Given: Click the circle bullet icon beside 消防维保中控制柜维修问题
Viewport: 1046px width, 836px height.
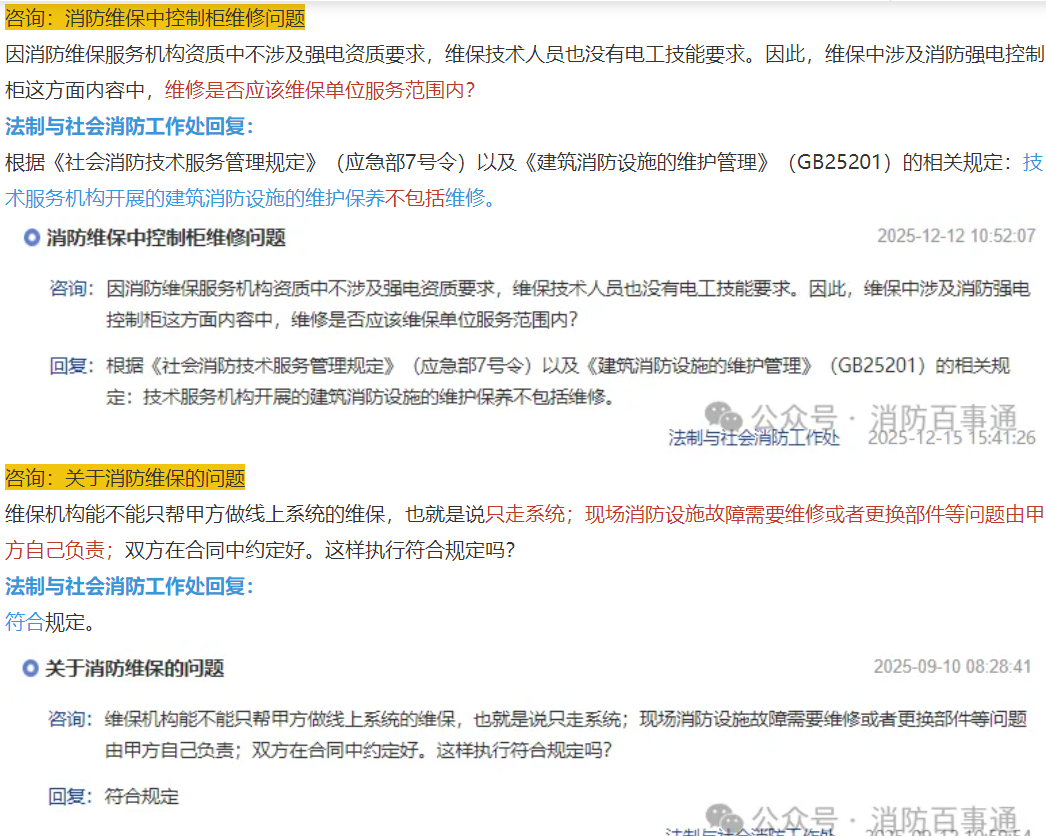Looking at the screenshot, I should pyautogui.click(x=32, y=237).
